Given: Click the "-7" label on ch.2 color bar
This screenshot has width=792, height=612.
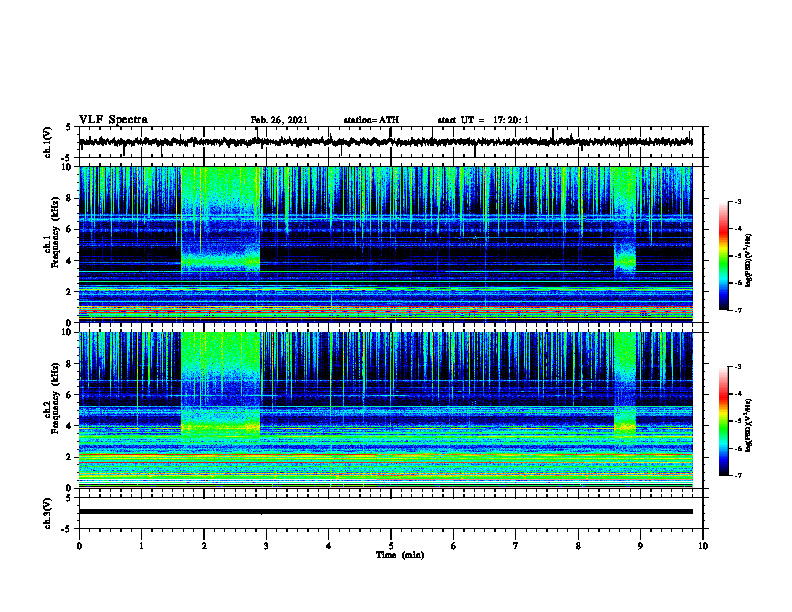Looking at the screenshot, I should click(737, 475).
